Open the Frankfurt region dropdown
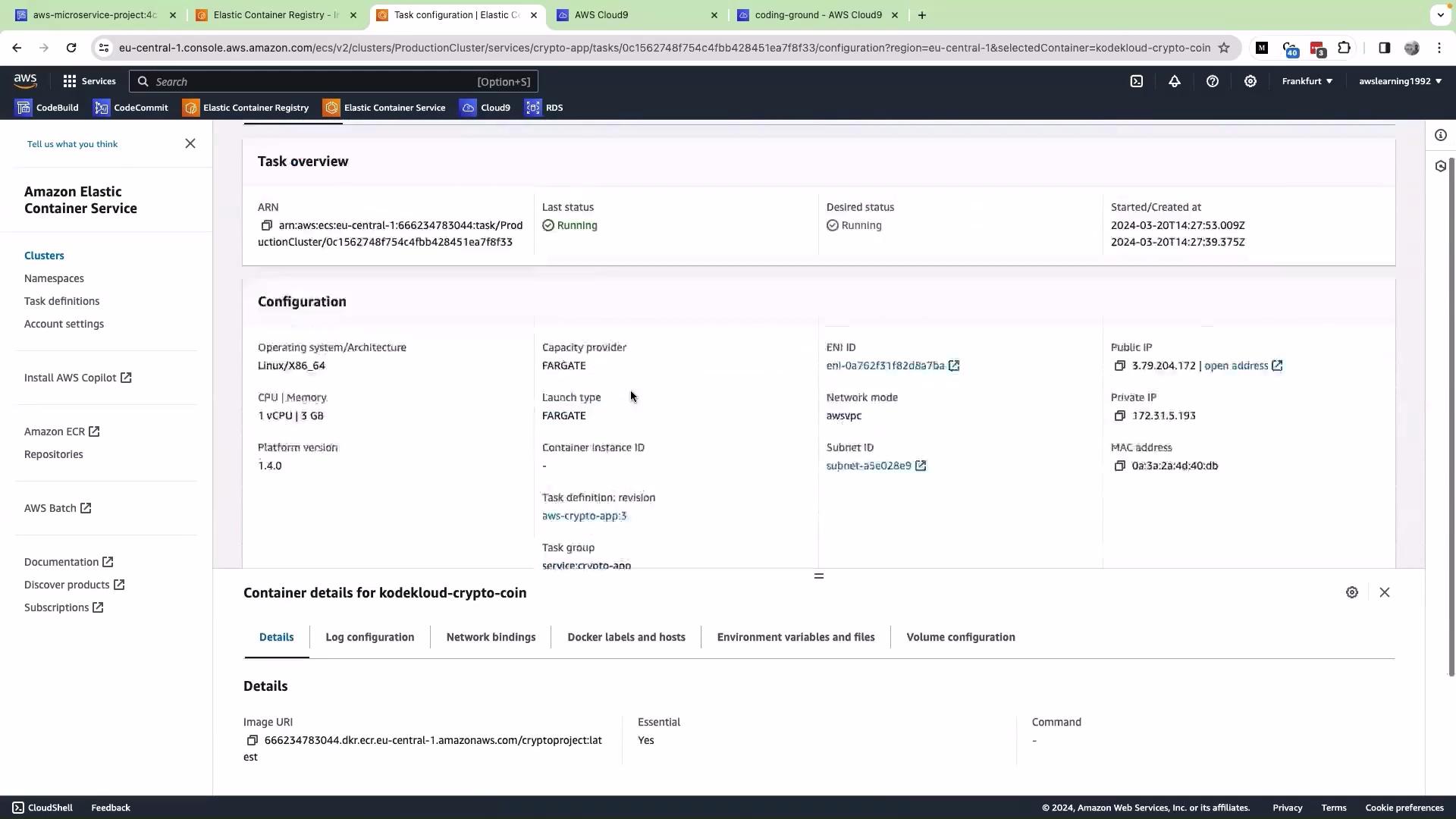The image size is (1456, 819). (x=1307, y=81)
